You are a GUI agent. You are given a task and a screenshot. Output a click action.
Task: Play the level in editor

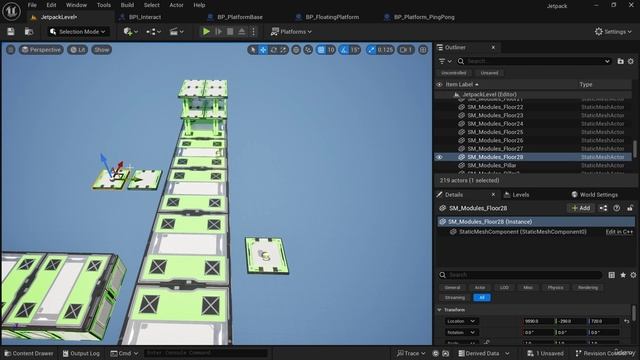coord(207,31)
